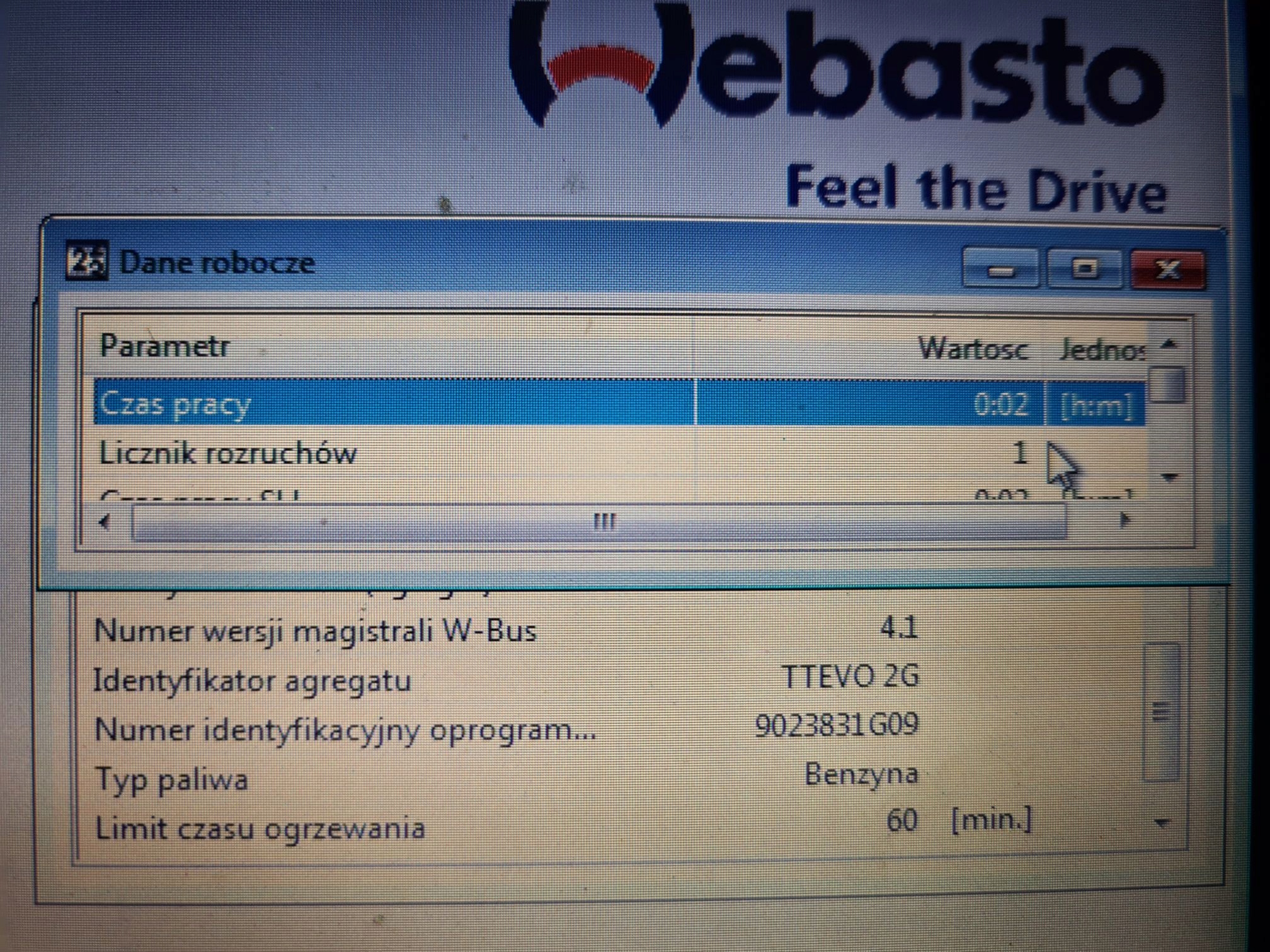
Task: Click the scroll up arrow in the Dane robocze list
Action: 1169,344
